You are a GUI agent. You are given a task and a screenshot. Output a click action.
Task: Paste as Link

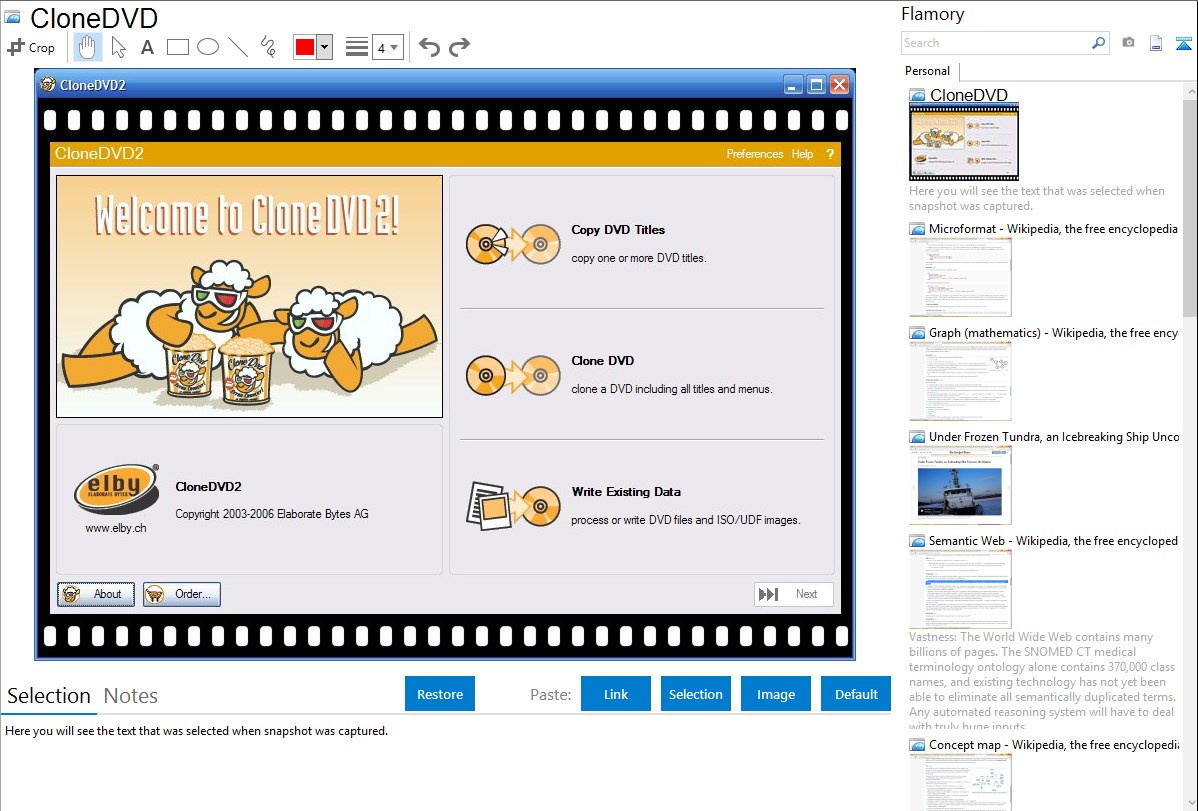[x=616, y=694]
